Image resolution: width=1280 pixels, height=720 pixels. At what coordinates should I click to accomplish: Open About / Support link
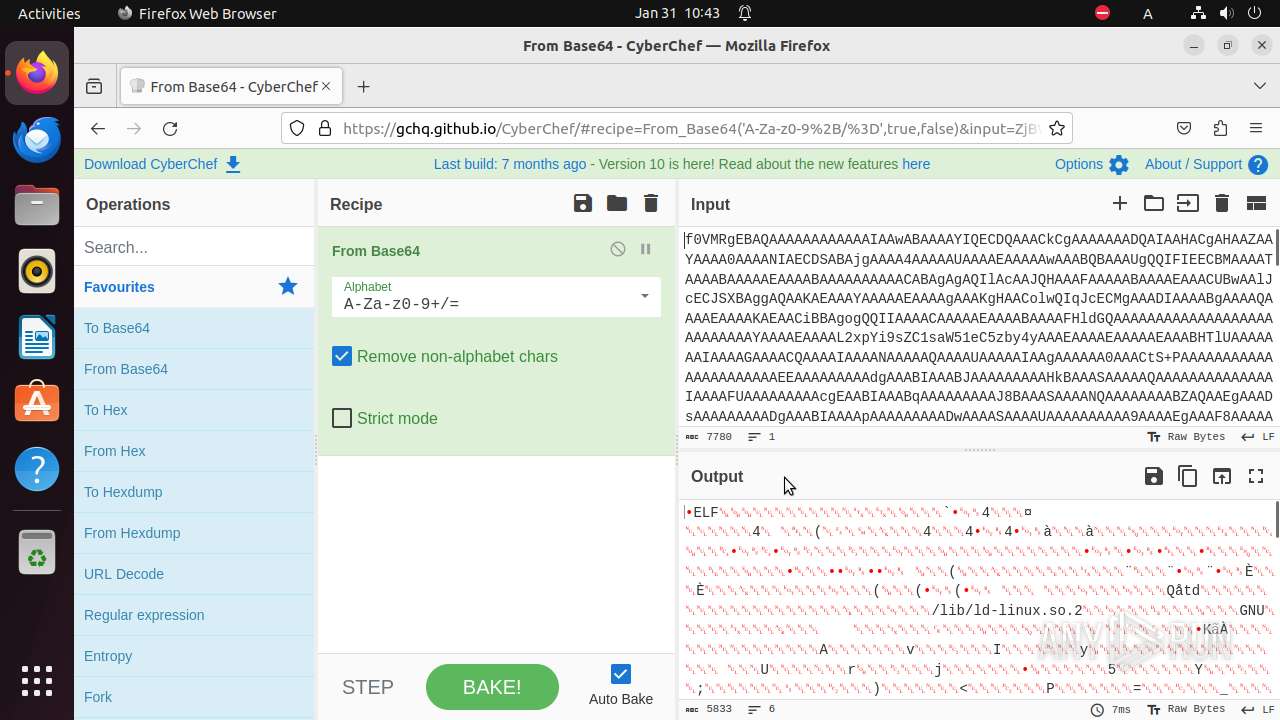(x=1206, y=164)
